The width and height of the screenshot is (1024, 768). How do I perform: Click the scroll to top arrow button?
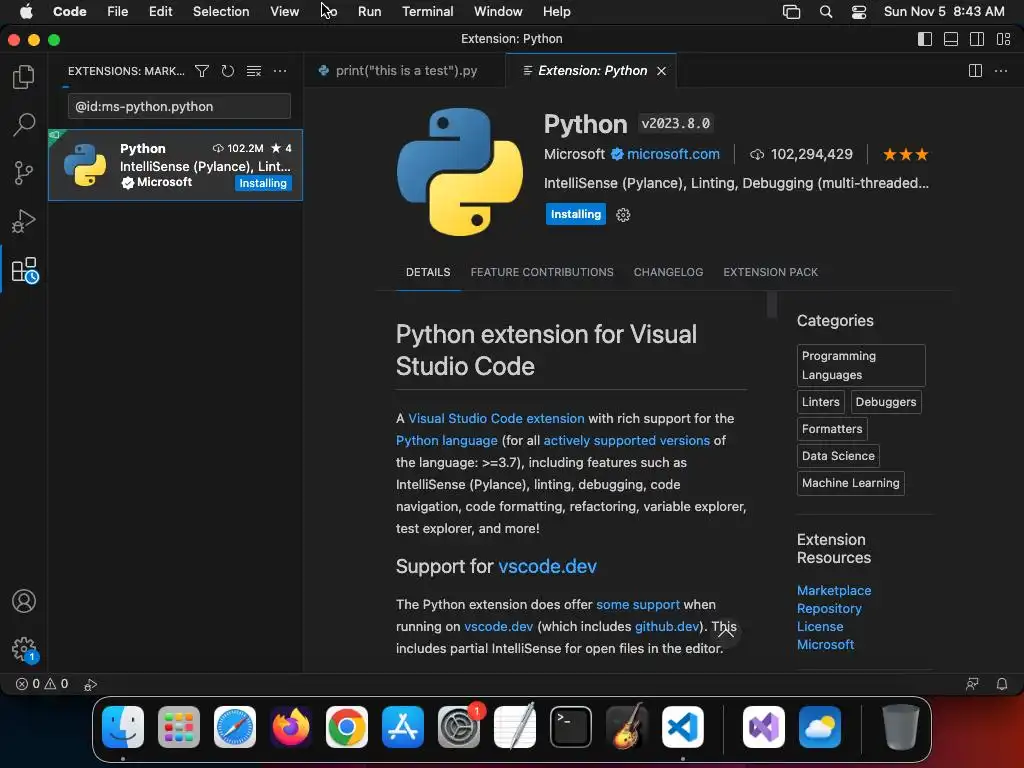click(725, 631)
